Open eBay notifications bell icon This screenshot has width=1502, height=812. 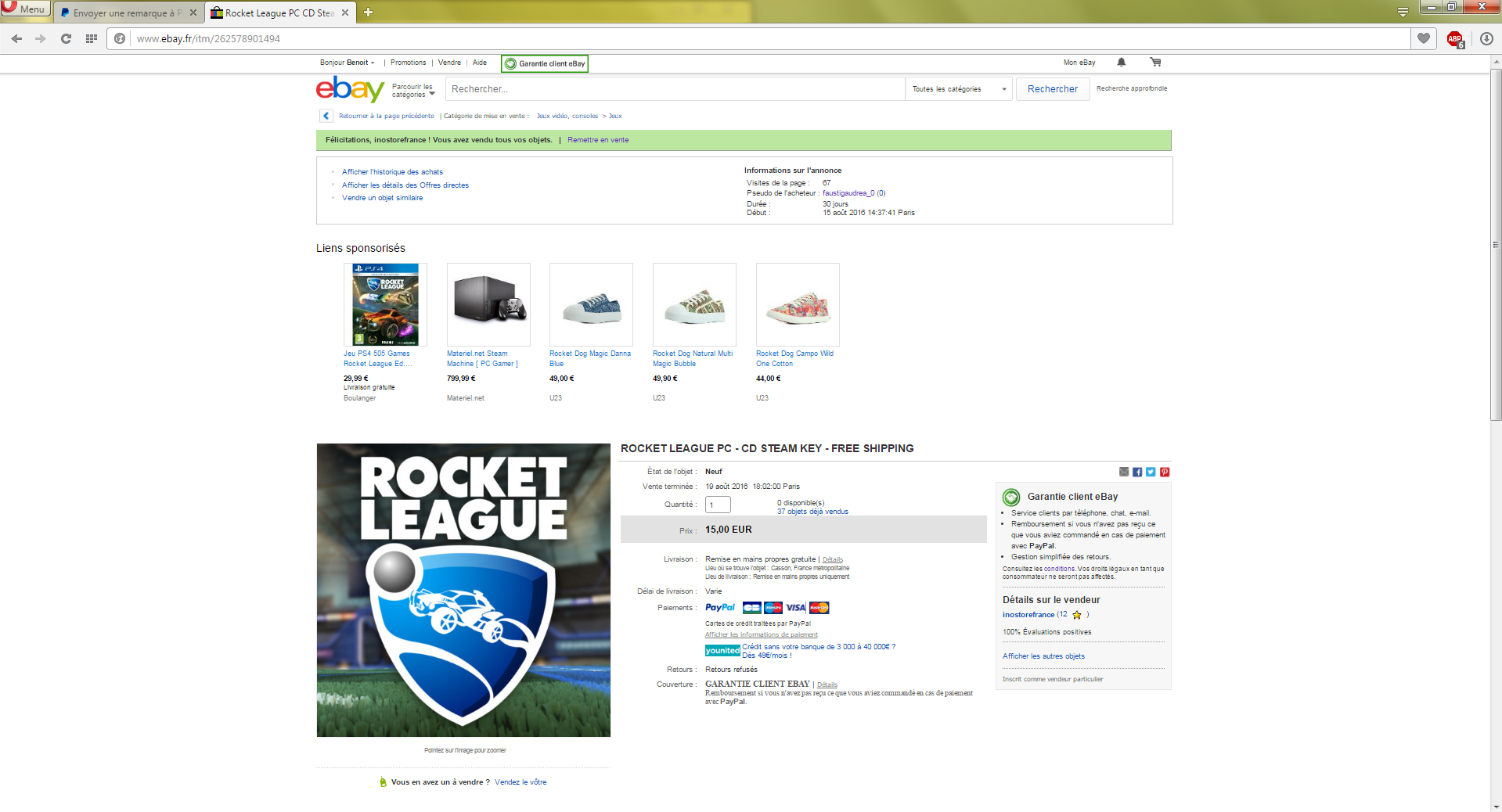point(1121,63)
